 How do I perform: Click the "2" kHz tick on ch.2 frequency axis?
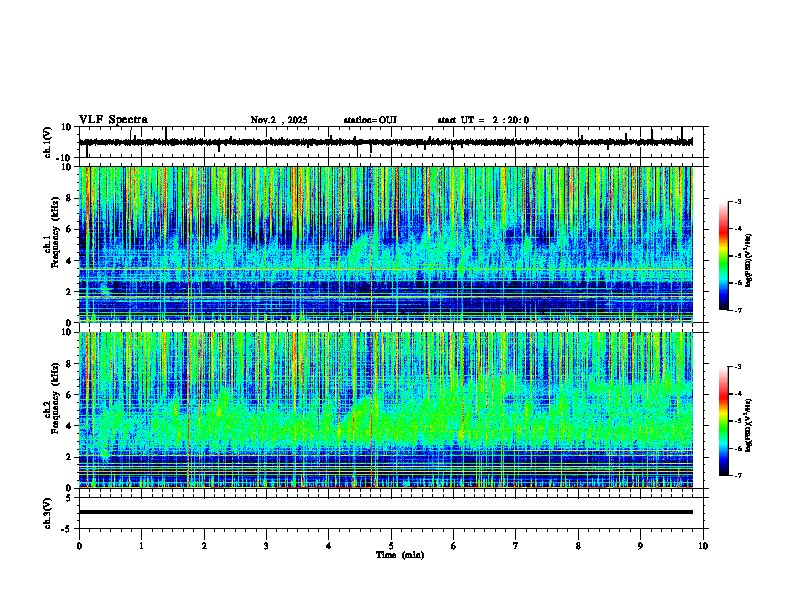[68, 457]
